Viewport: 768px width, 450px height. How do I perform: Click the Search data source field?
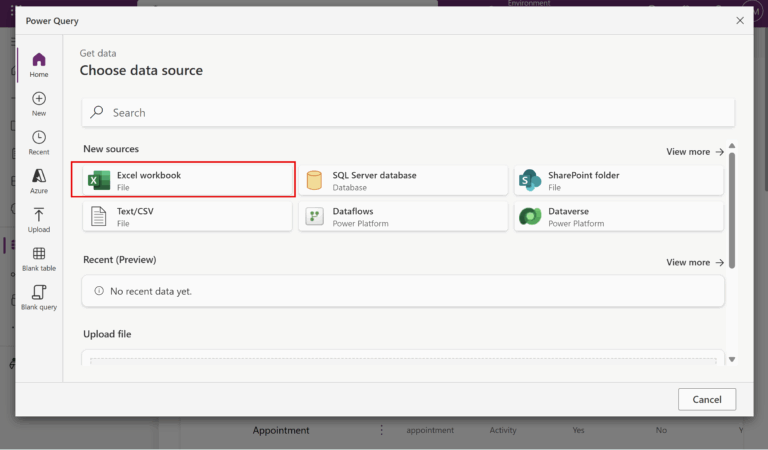point(408,113)
